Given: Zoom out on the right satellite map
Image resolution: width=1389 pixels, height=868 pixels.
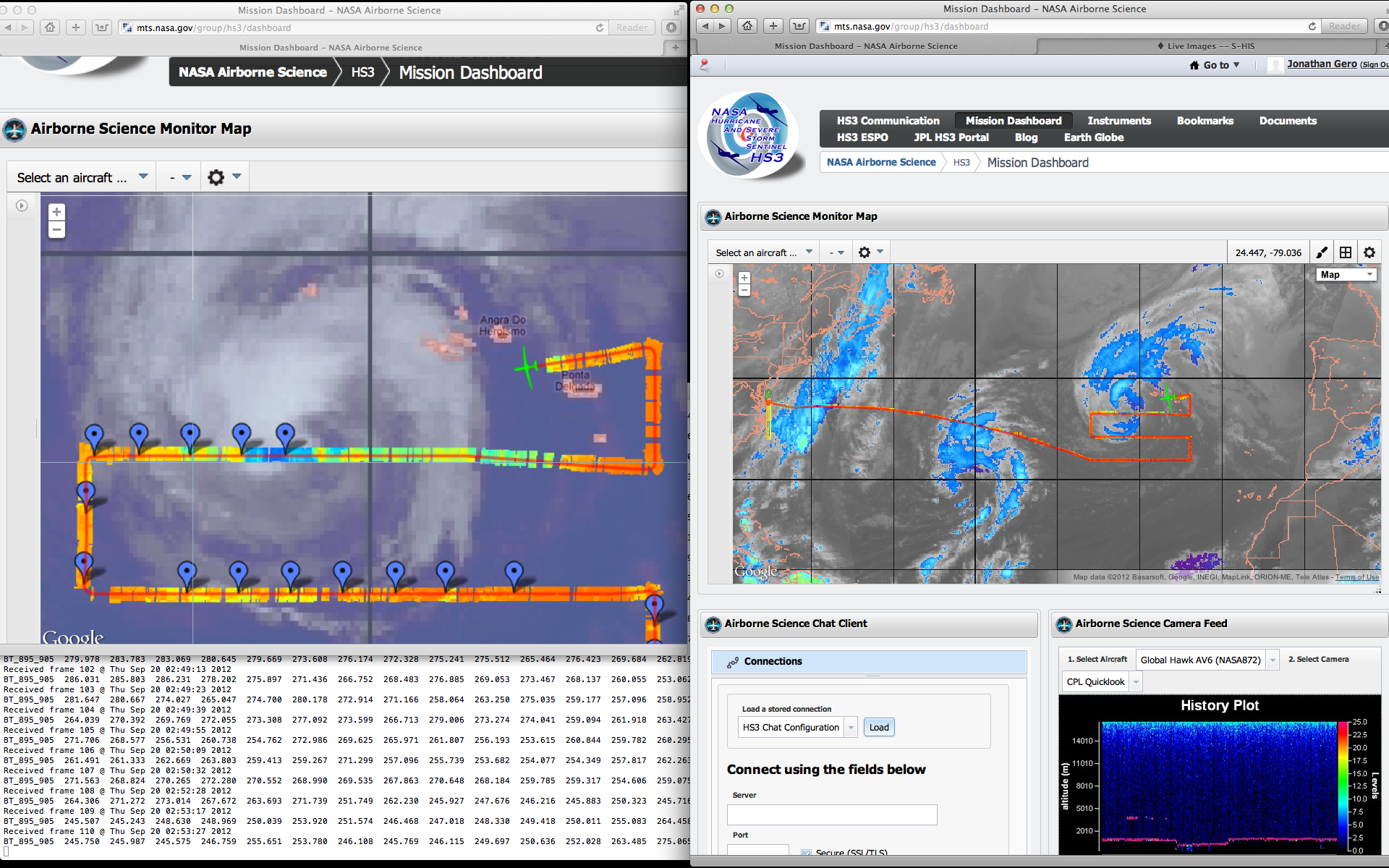Looking at the screenshot, I should [744, 291].
